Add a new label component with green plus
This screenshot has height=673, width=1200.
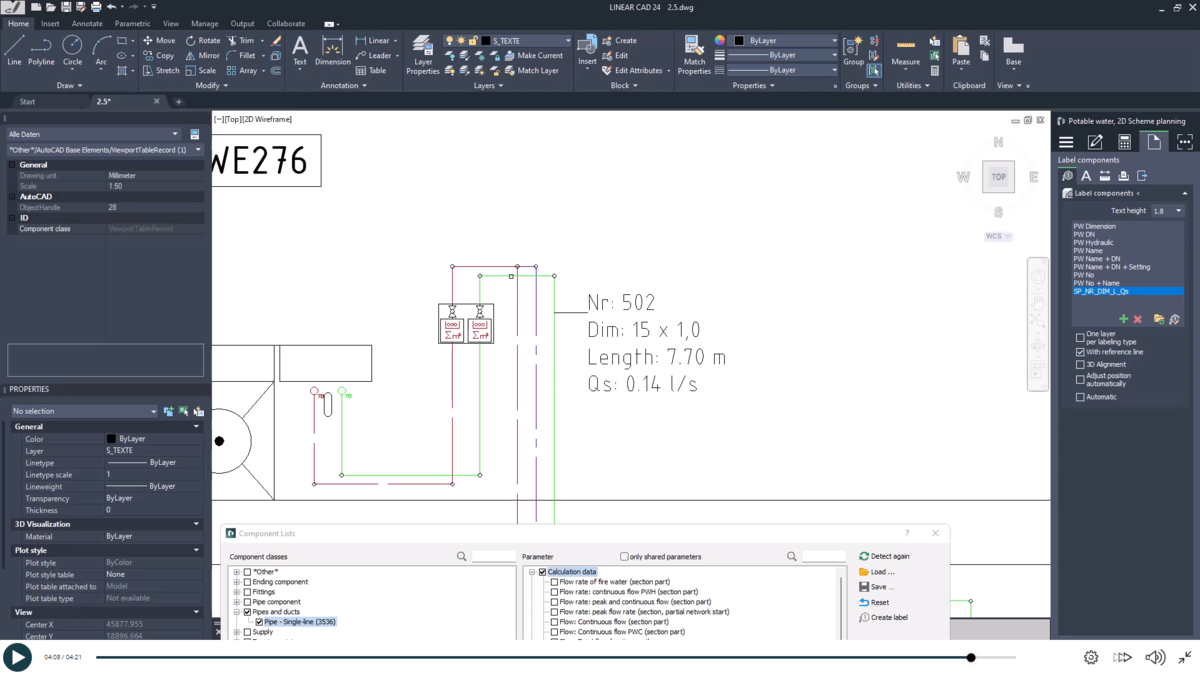[x=1123, y=318]
